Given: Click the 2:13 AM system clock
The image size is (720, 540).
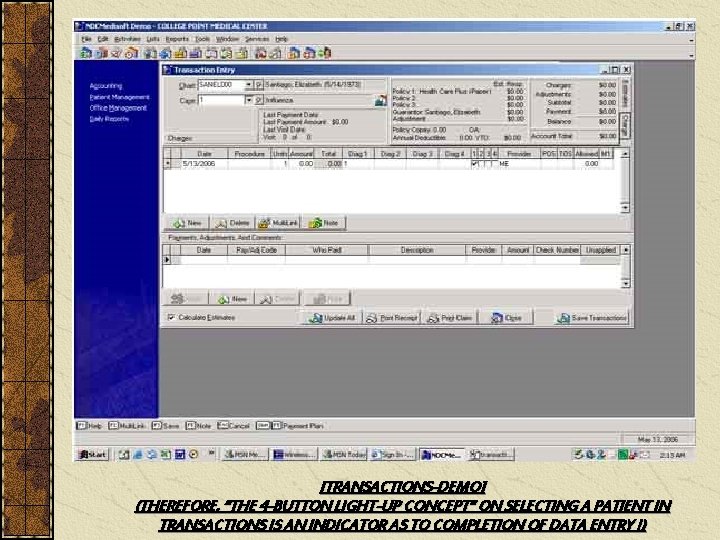Looking at the screenshot, I should coord(672,455).
